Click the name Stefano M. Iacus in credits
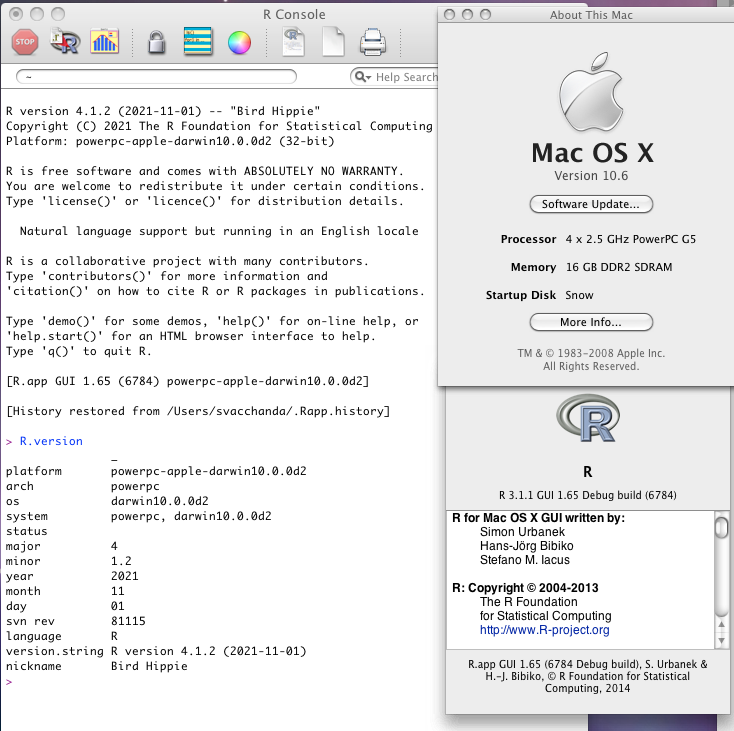The width and height of the screenshot is (734, 731). (x=525, y=560)
